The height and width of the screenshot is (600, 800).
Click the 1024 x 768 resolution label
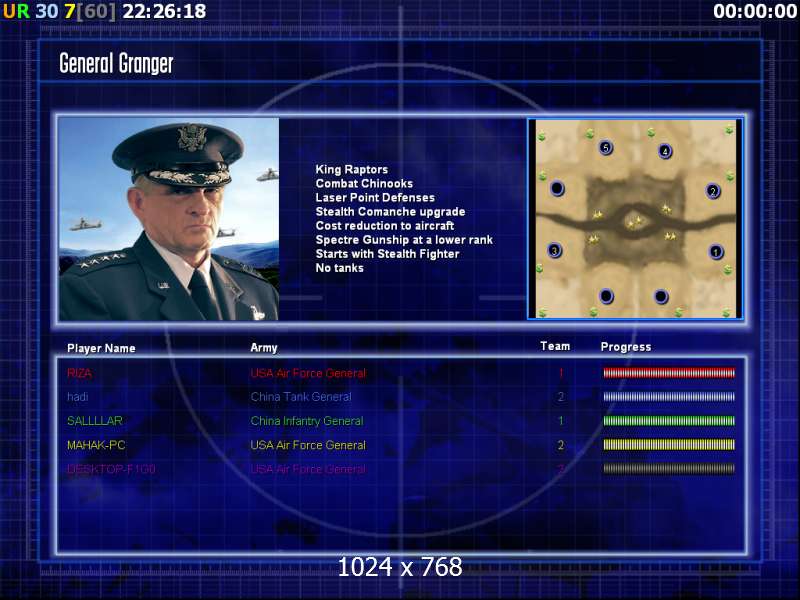click(400, 567)
